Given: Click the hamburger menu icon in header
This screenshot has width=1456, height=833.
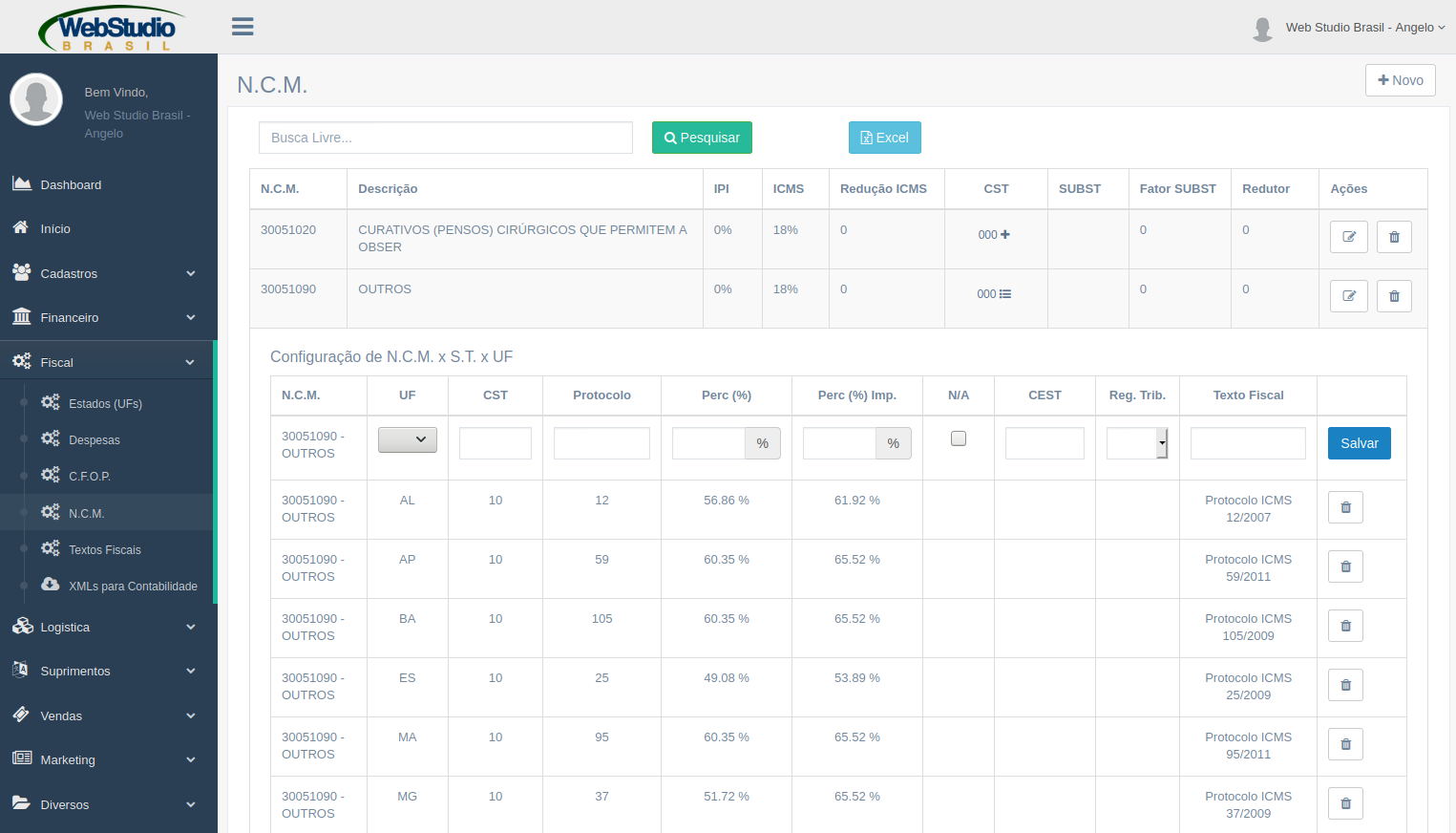Looking at the screenshot, I should coord(243,27).
